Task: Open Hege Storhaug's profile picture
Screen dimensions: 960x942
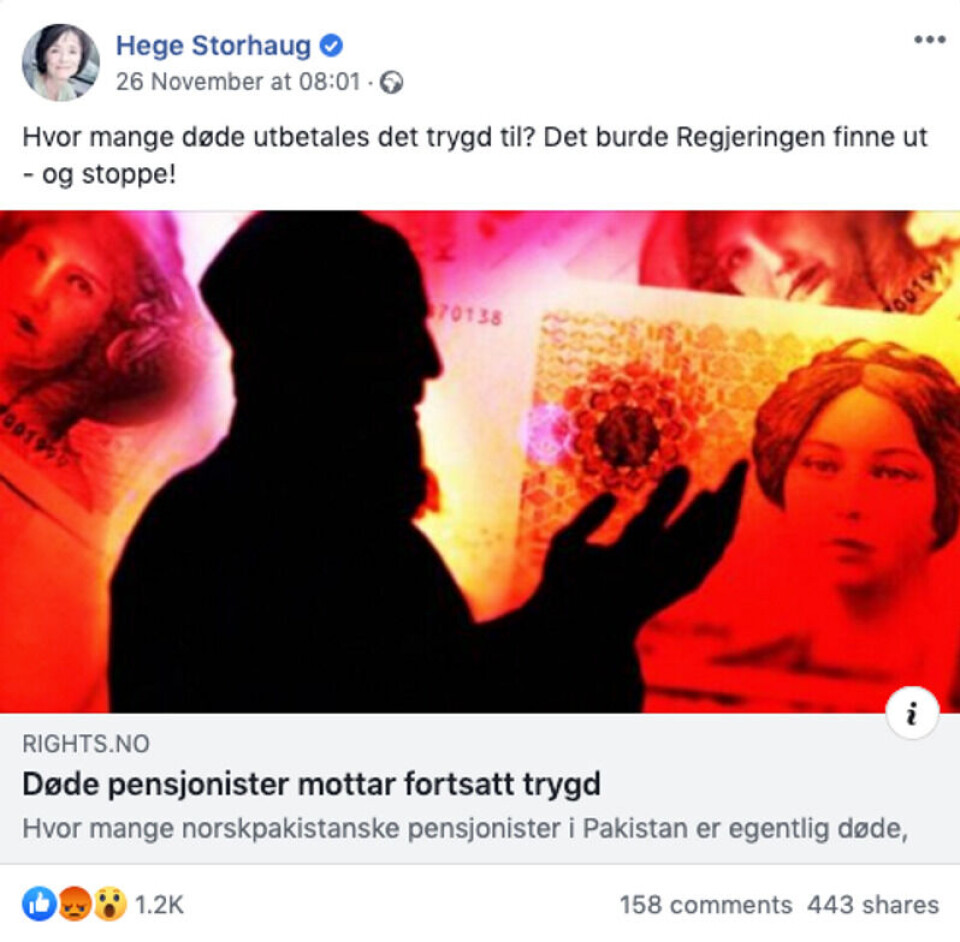Action: coord(61,62)
